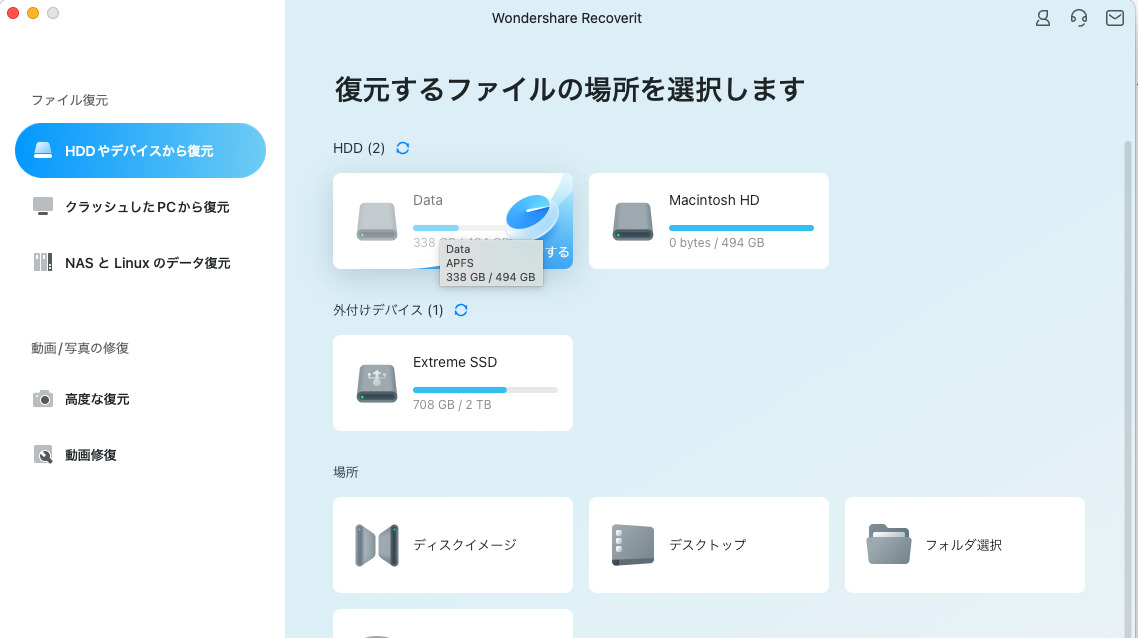Screen dimensions: 1138x638
Task: Select the Extreme SSD drive name
Action: (455, 362)
